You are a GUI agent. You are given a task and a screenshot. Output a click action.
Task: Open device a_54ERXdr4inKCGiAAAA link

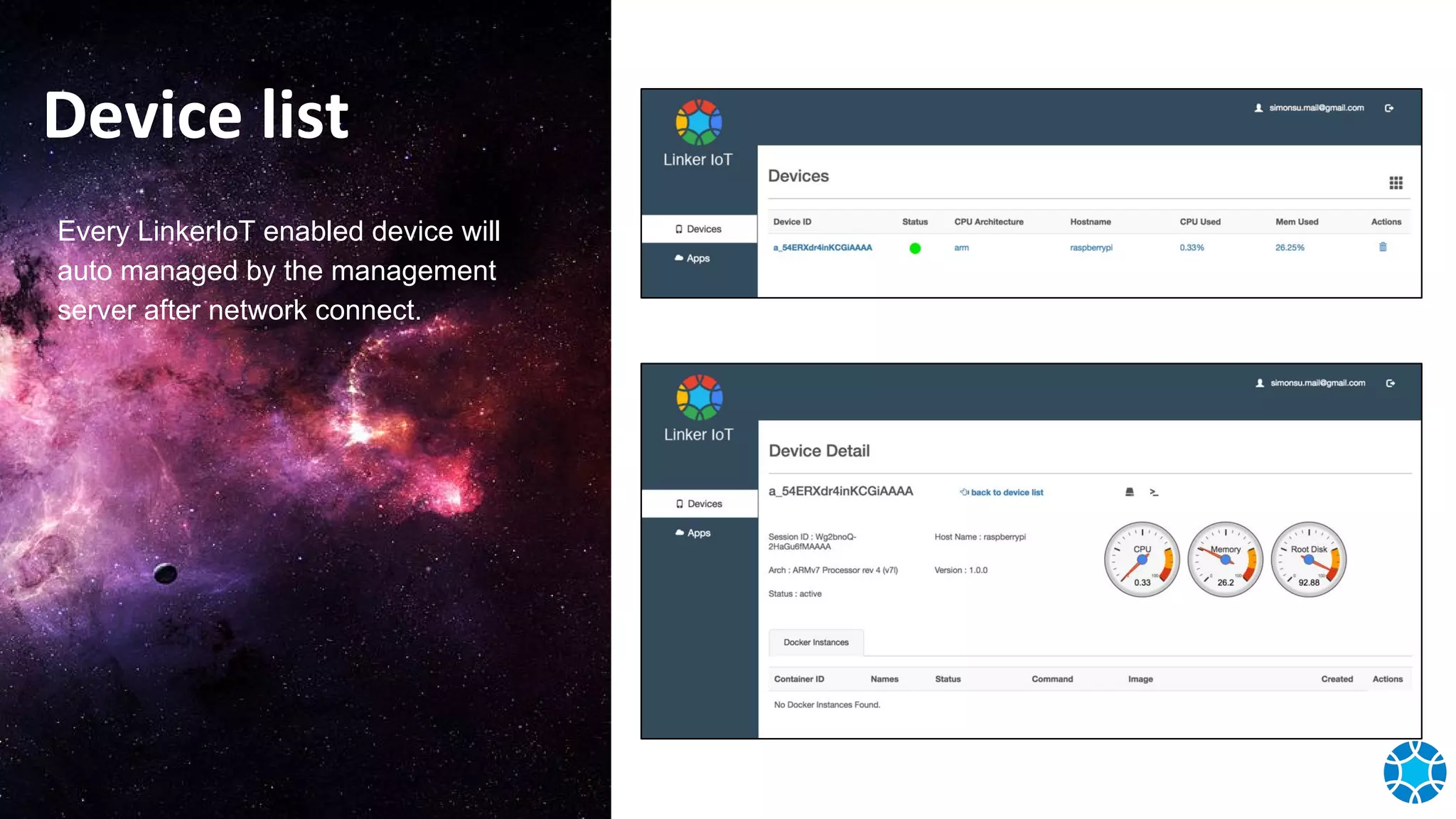tap(823, 248)
